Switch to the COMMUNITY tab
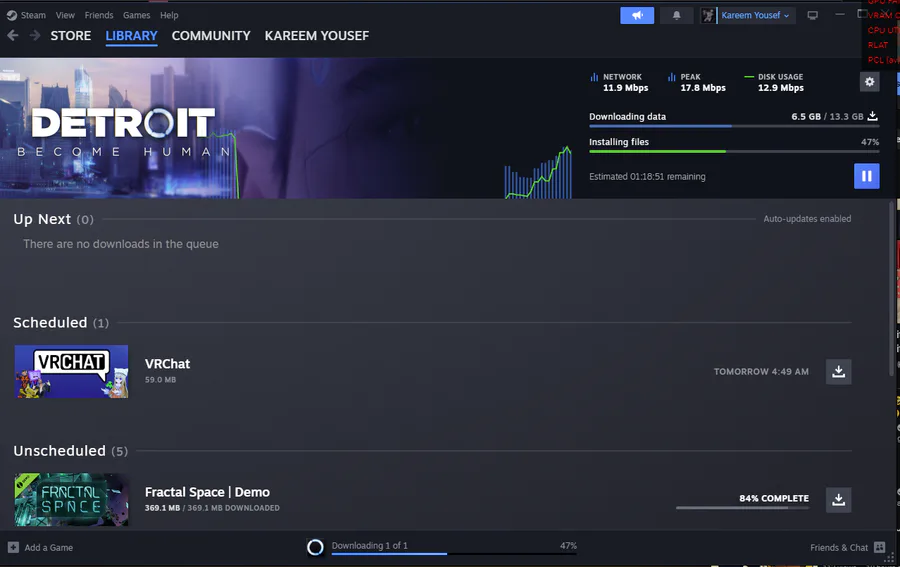The image size is (900, 567). (211, 36)
